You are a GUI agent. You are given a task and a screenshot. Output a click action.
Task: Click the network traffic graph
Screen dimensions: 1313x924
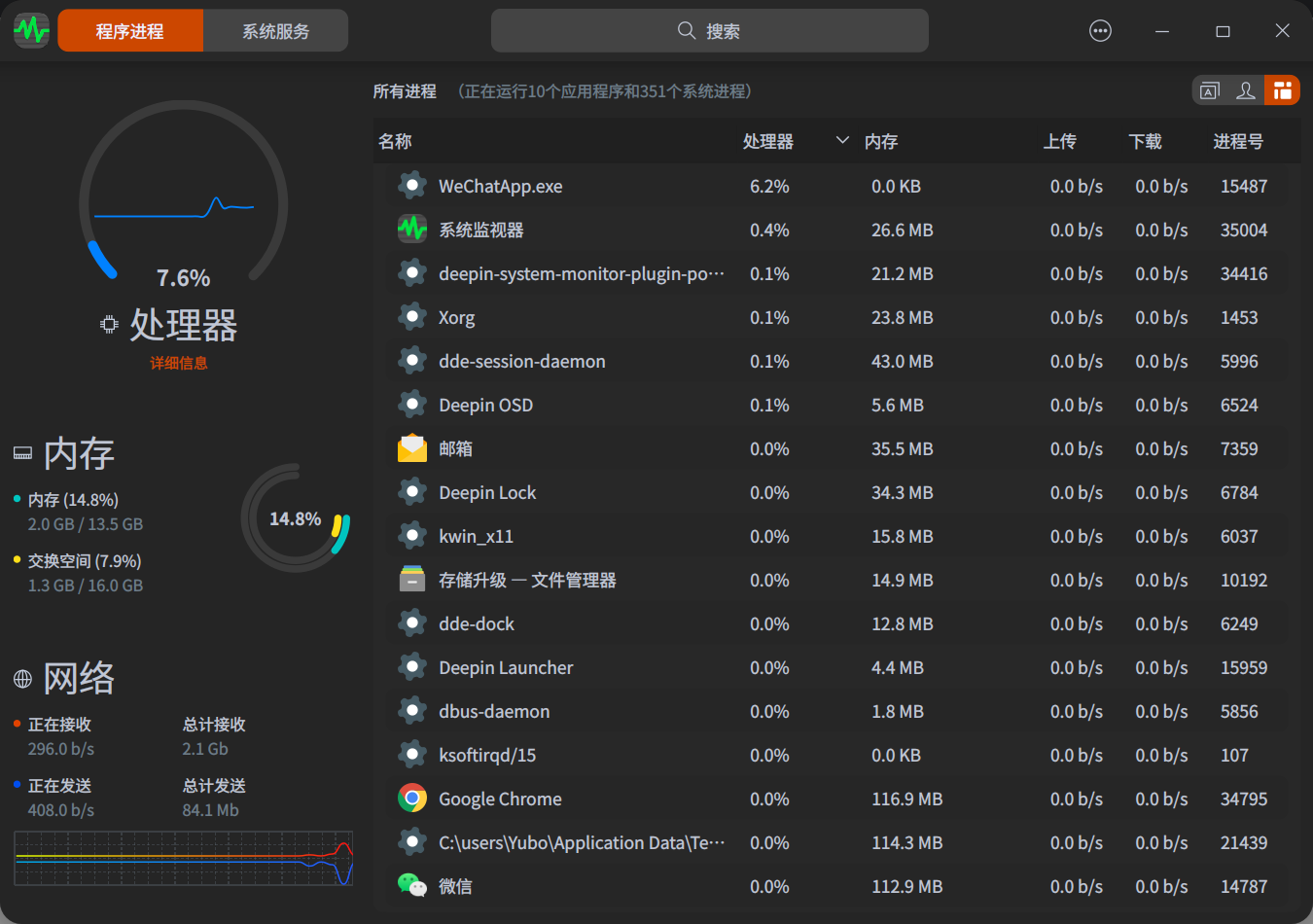184,858
